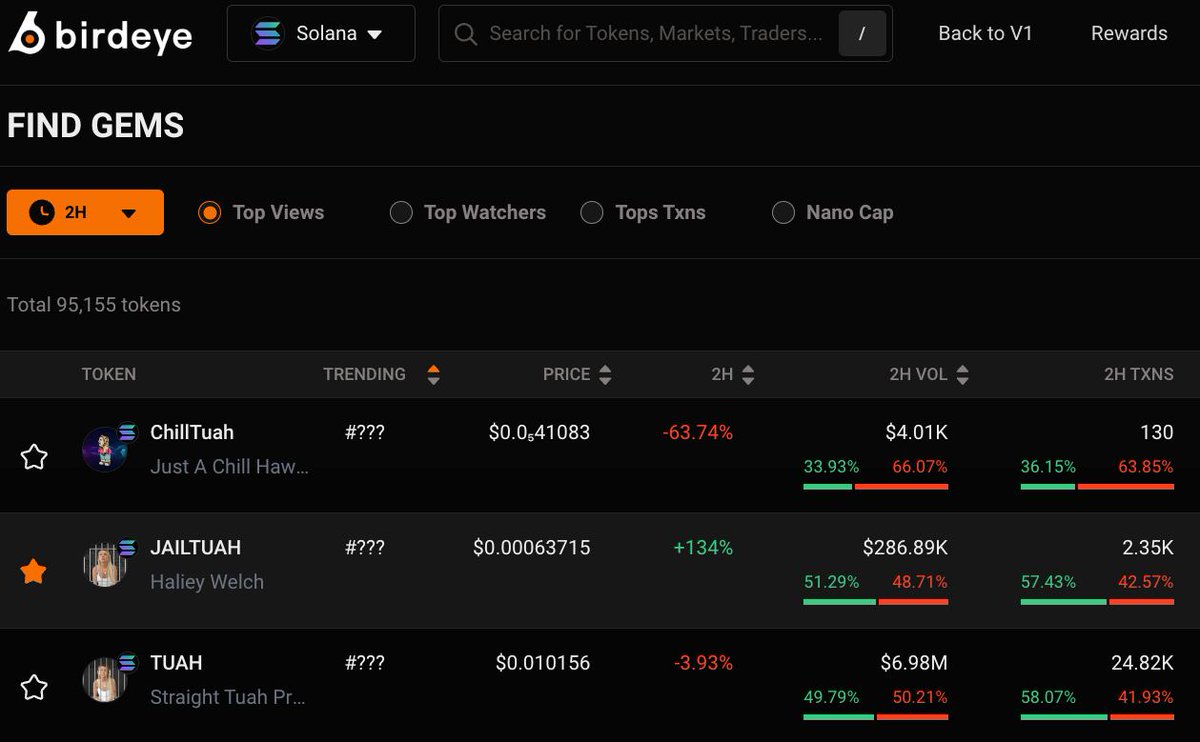Click the JAILTUAH token avatar
Viewport: 1200px width, 742px height.
click(x=106, y=564)
